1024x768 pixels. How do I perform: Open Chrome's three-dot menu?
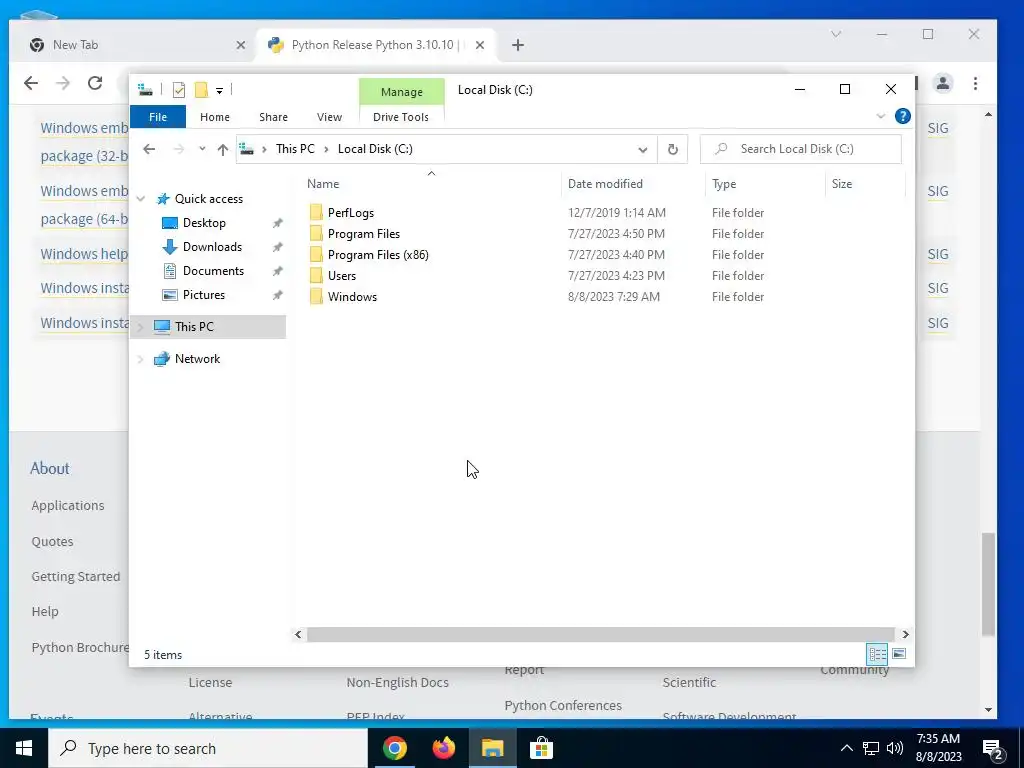coord(975,83)
